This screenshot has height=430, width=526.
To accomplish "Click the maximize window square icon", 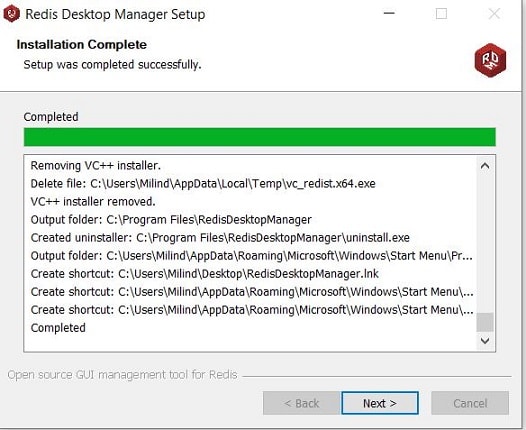I will click(x=441, y=14).
